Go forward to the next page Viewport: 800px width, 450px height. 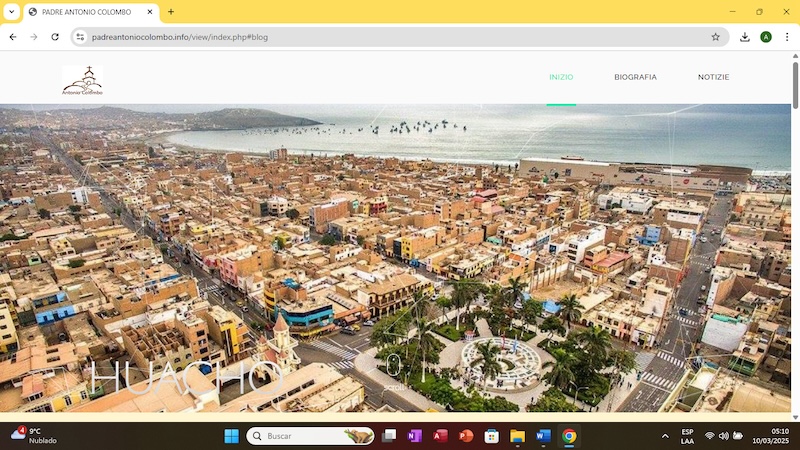click(x=34, y=37)
